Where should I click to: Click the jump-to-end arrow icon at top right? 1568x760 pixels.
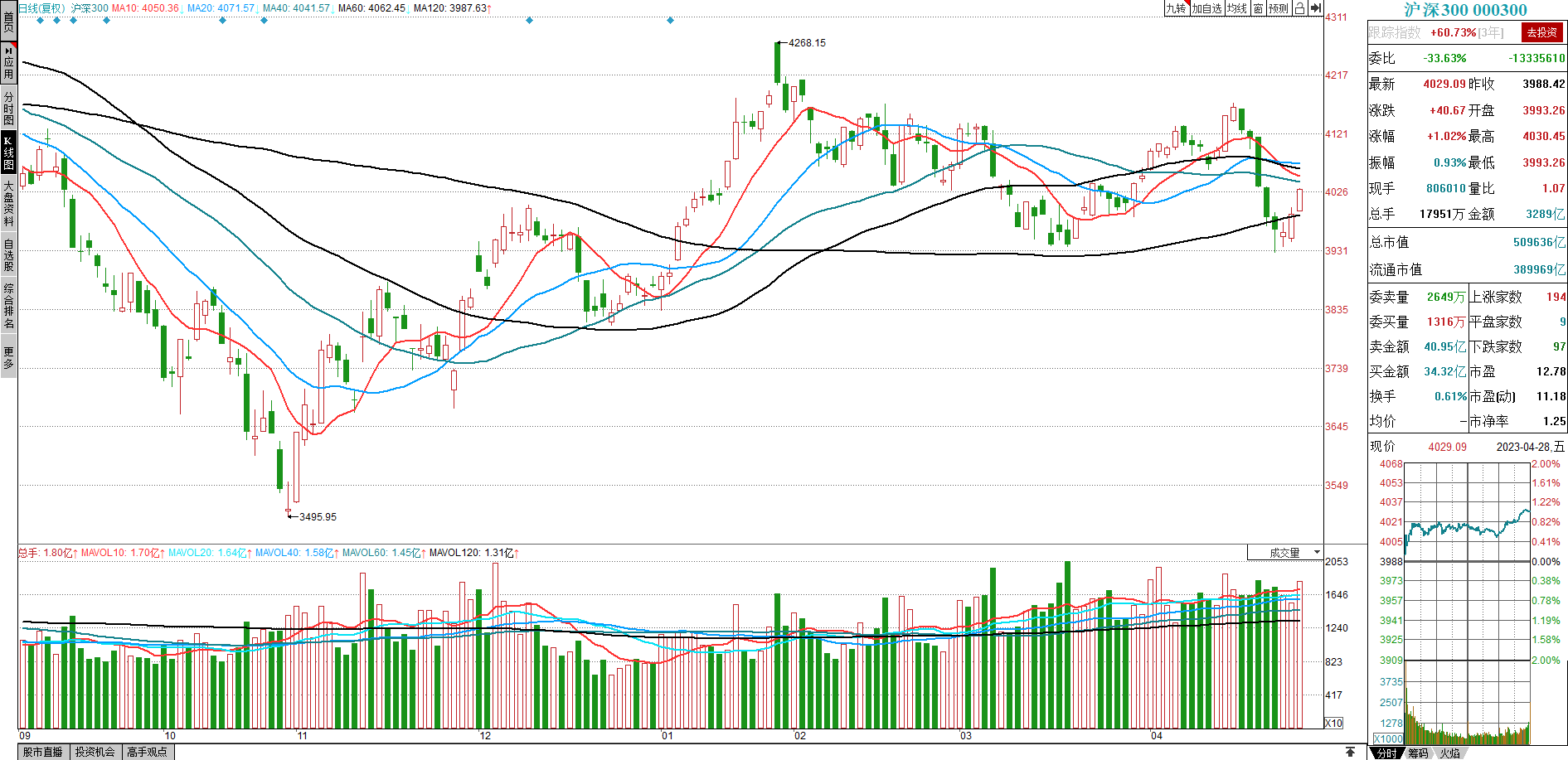click(x=1316, y=8)
